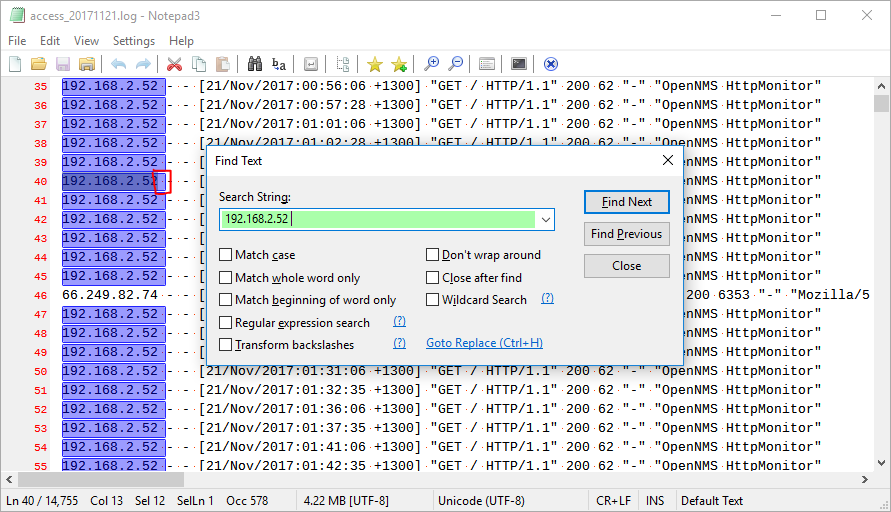891x512 pixels.
Task: Enable Match whole word only
Action: 226,277
